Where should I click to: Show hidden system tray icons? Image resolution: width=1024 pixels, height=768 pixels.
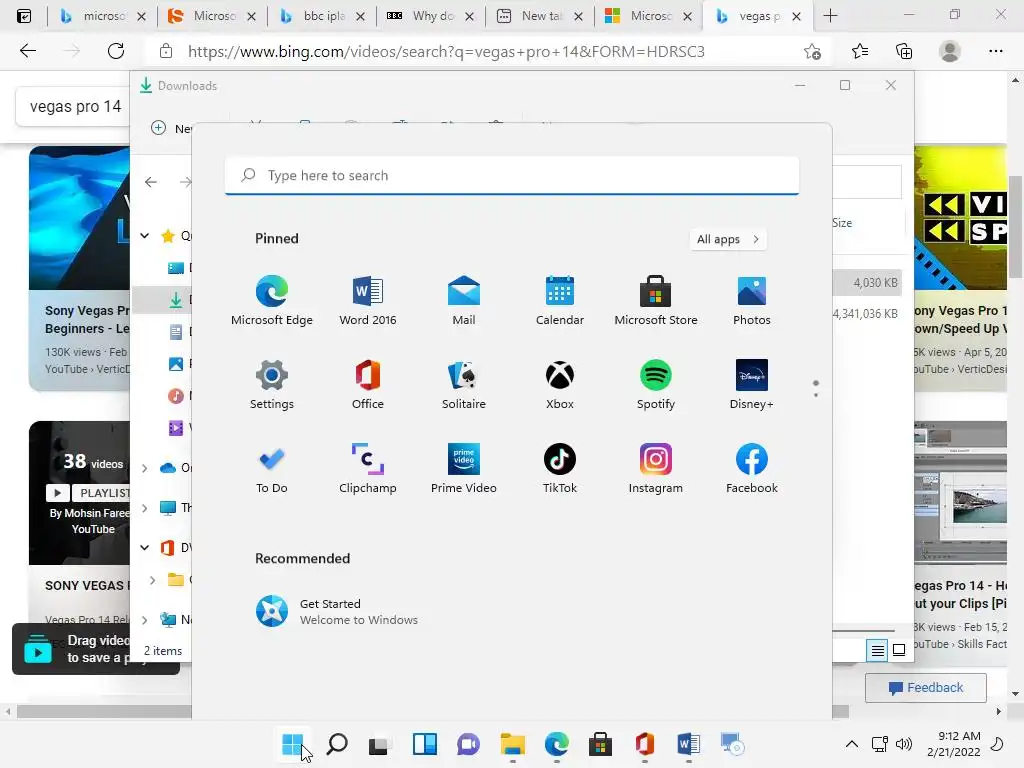coord(852,744)
